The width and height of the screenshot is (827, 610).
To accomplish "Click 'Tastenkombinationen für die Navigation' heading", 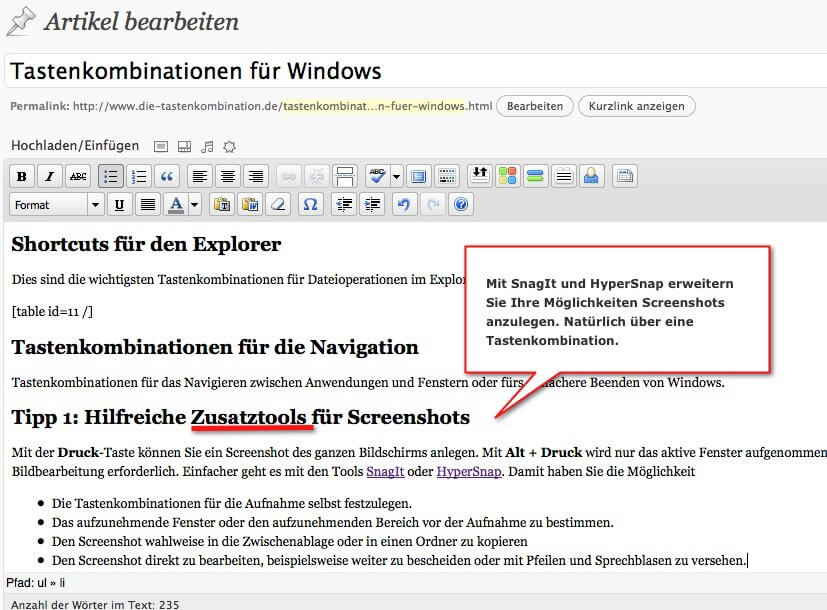I will 215,347.
